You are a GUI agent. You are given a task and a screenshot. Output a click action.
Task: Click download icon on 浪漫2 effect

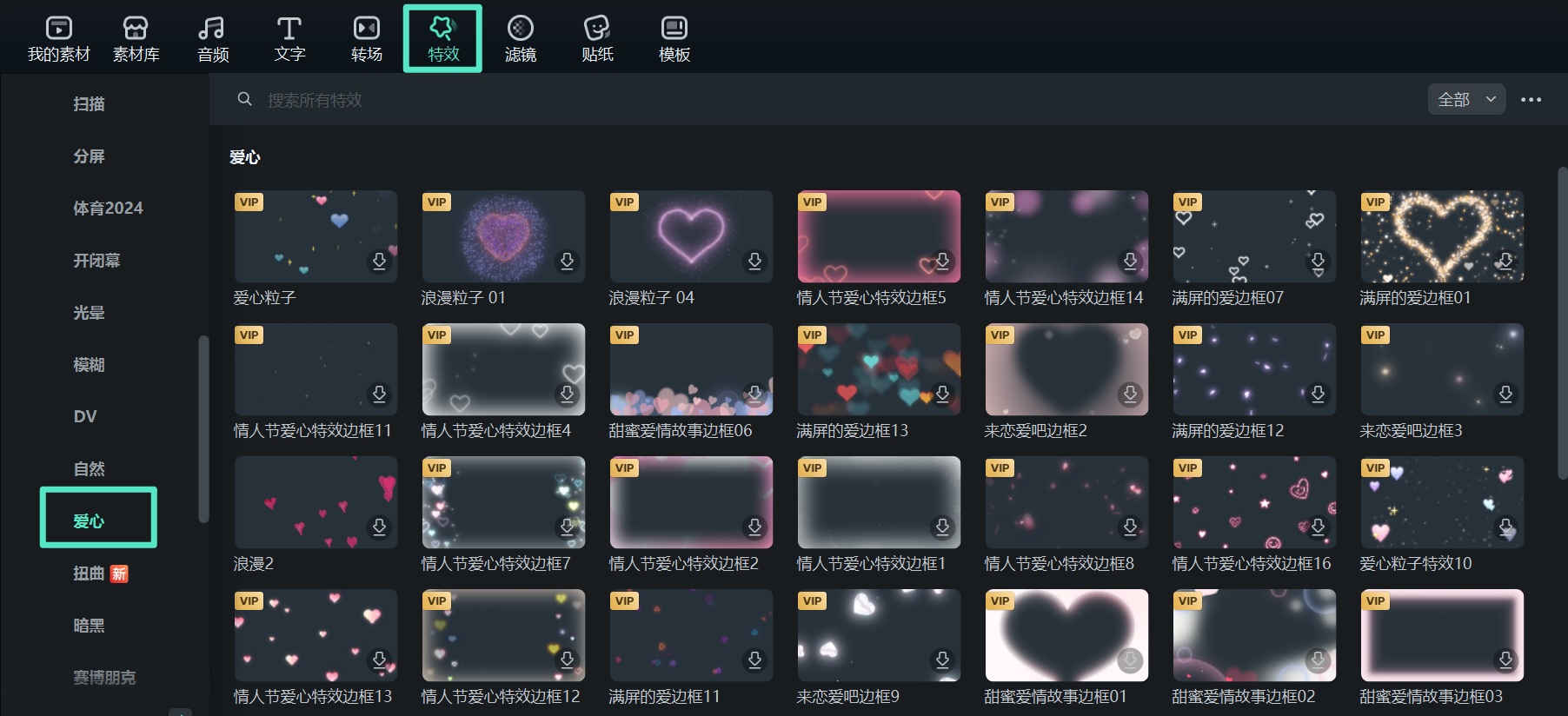[379, 527]
